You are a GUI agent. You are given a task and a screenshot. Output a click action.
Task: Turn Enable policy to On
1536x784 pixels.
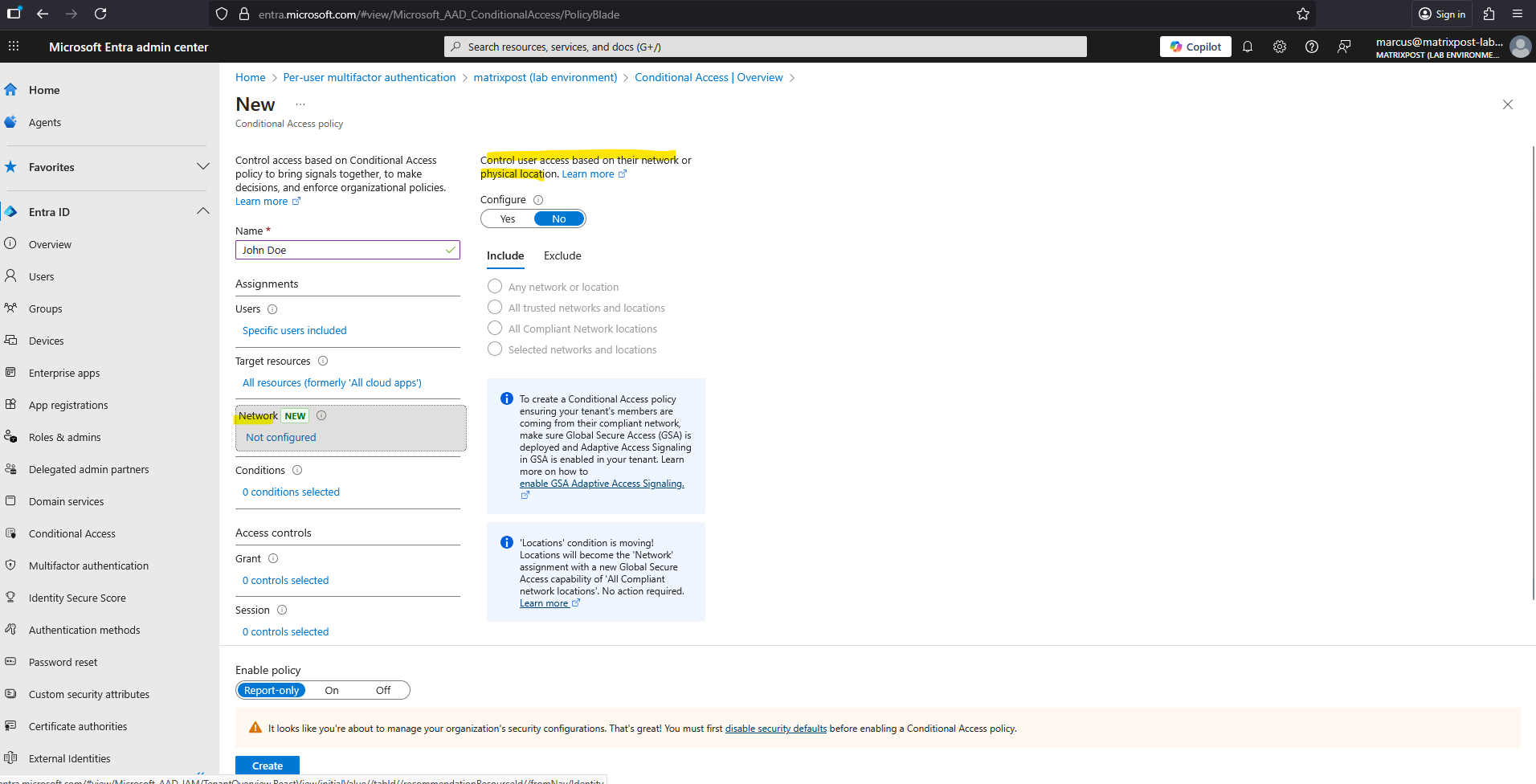click(x=332, y=691)
